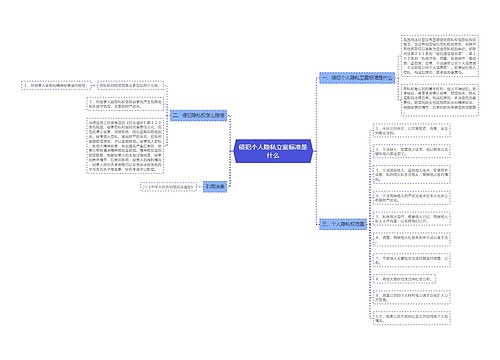Screen dimensions: 500x360
Task: Select the branch 三、个人隐私权范围
Action: 343,224
